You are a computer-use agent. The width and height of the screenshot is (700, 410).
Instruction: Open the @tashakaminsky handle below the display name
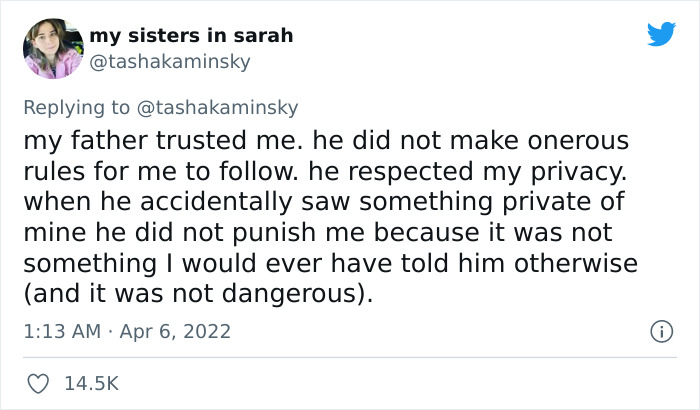[170, 61]
